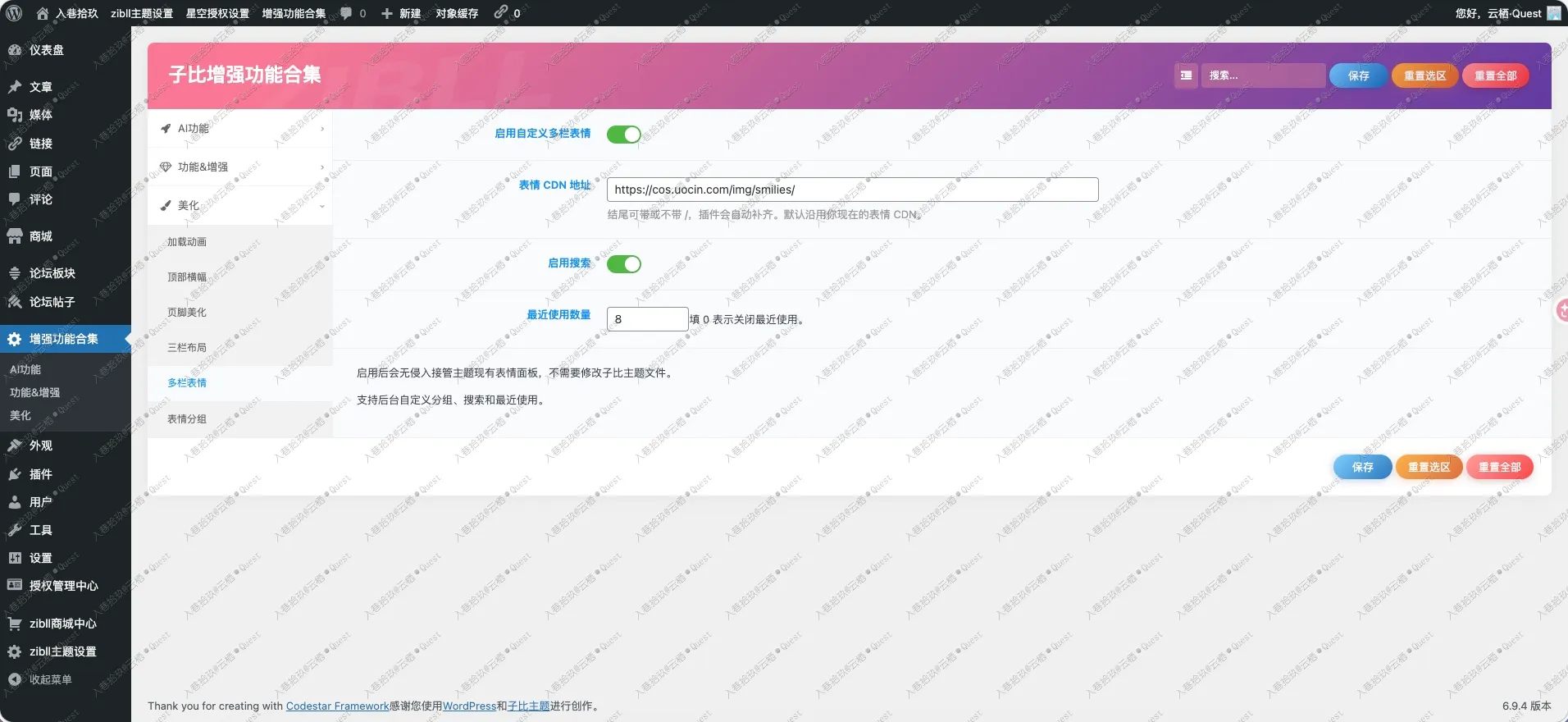Toggle 启用自定义多栏表情 switch
The height and width of the screenshot is (722, 1568).
(x=623, y=135)
